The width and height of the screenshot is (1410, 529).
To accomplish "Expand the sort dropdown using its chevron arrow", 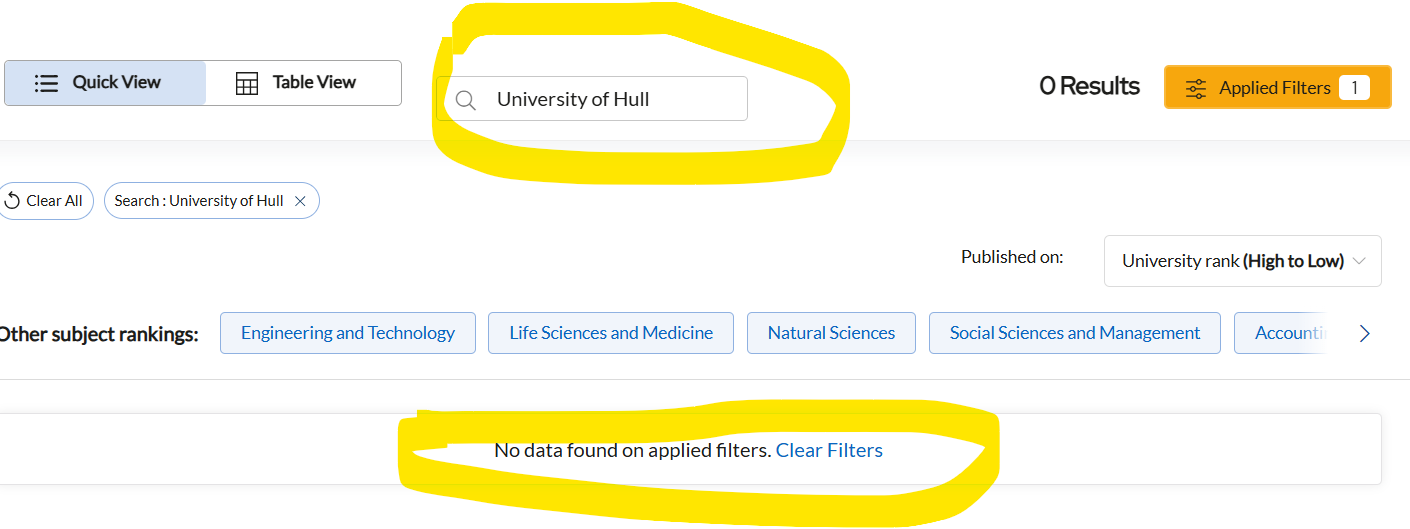I will [1359, 261].
